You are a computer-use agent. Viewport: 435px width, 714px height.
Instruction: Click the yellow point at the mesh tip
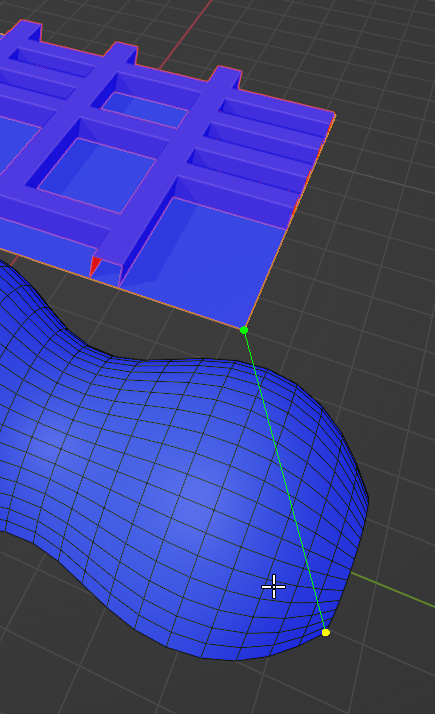[x=326, y=632]
